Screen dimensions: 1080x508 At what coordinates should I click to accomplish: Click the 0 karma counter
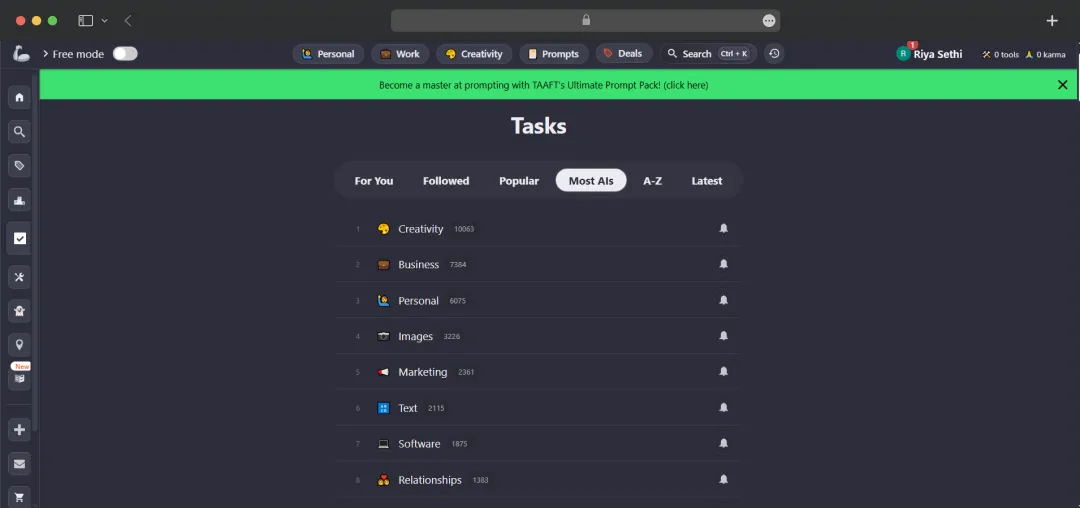pos(1045,54)
